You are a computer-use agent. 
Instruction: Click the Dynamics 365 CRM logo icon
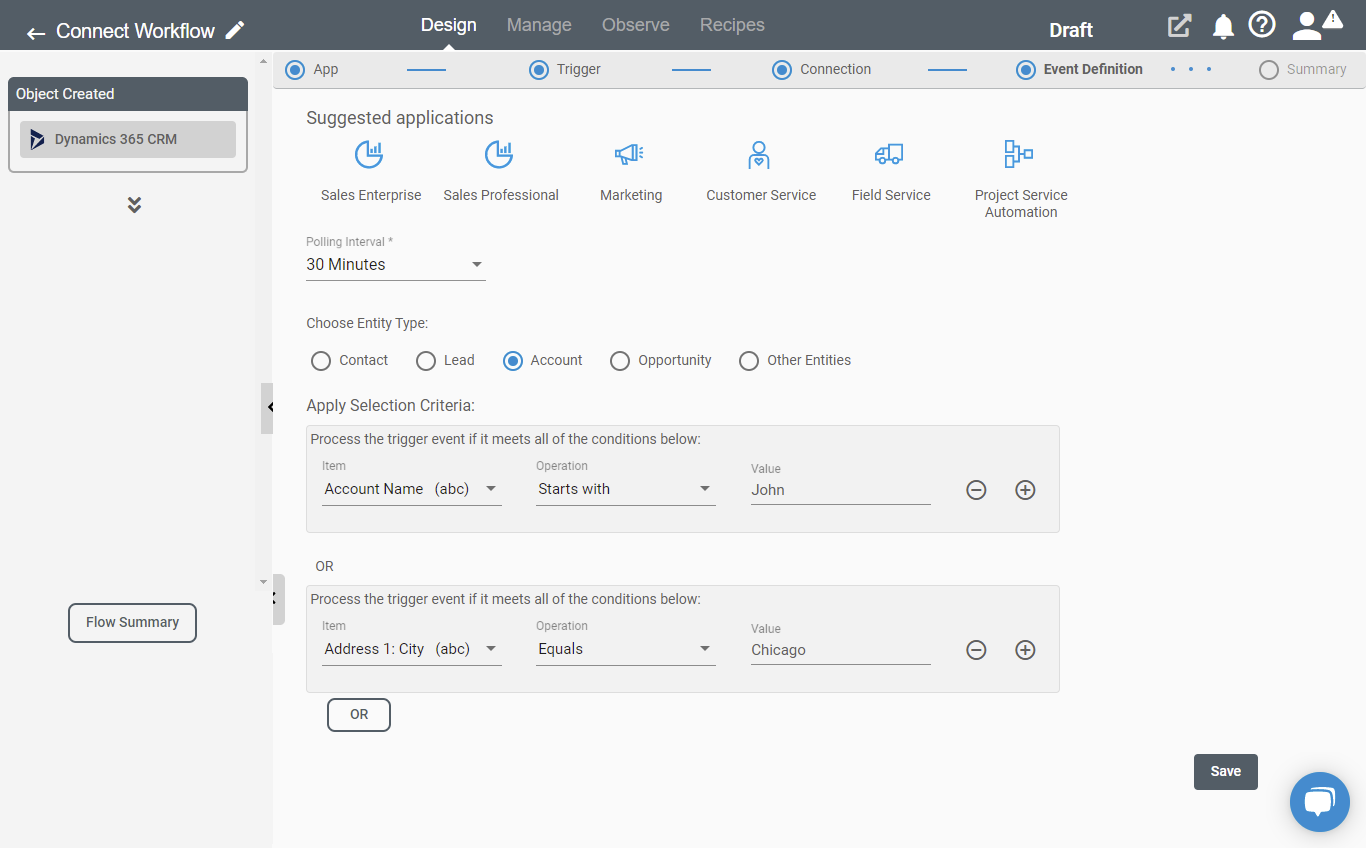point(37,139)
